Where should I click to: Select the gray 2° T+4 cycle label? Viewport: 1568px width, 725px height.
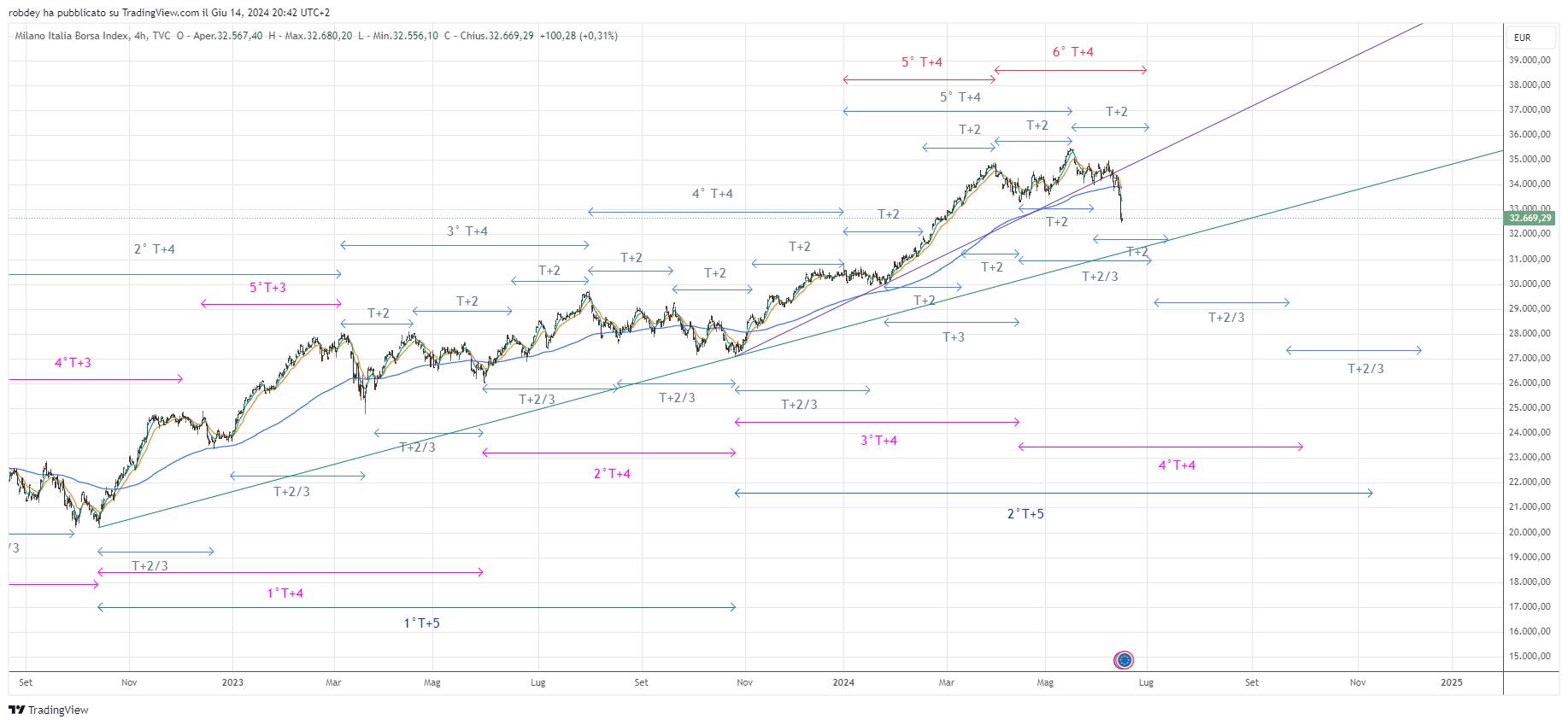155,249
